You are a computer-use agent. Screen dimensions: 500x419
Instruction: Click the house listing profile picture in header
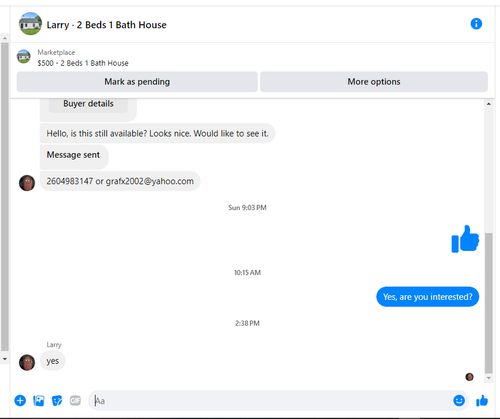(x=30, y=24)
